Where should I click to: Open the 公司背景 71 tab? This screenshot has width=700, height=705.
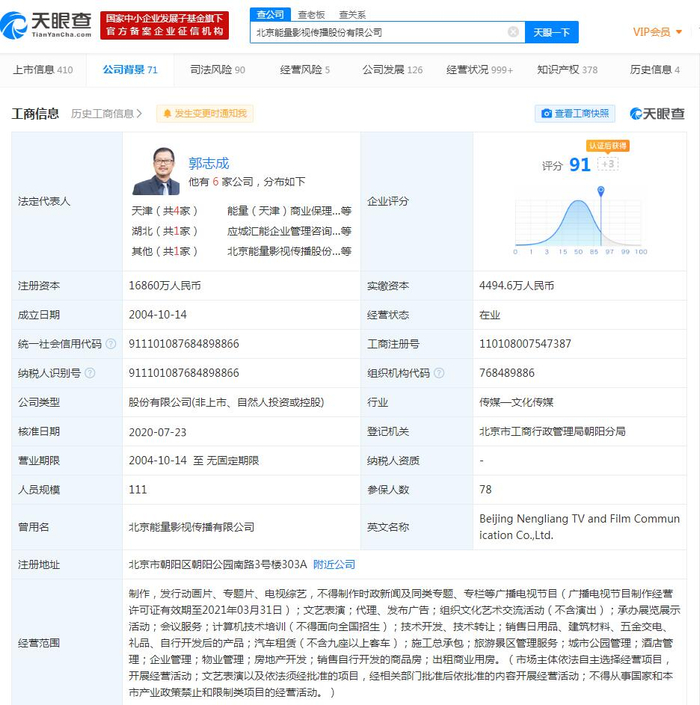click(130, 70)
